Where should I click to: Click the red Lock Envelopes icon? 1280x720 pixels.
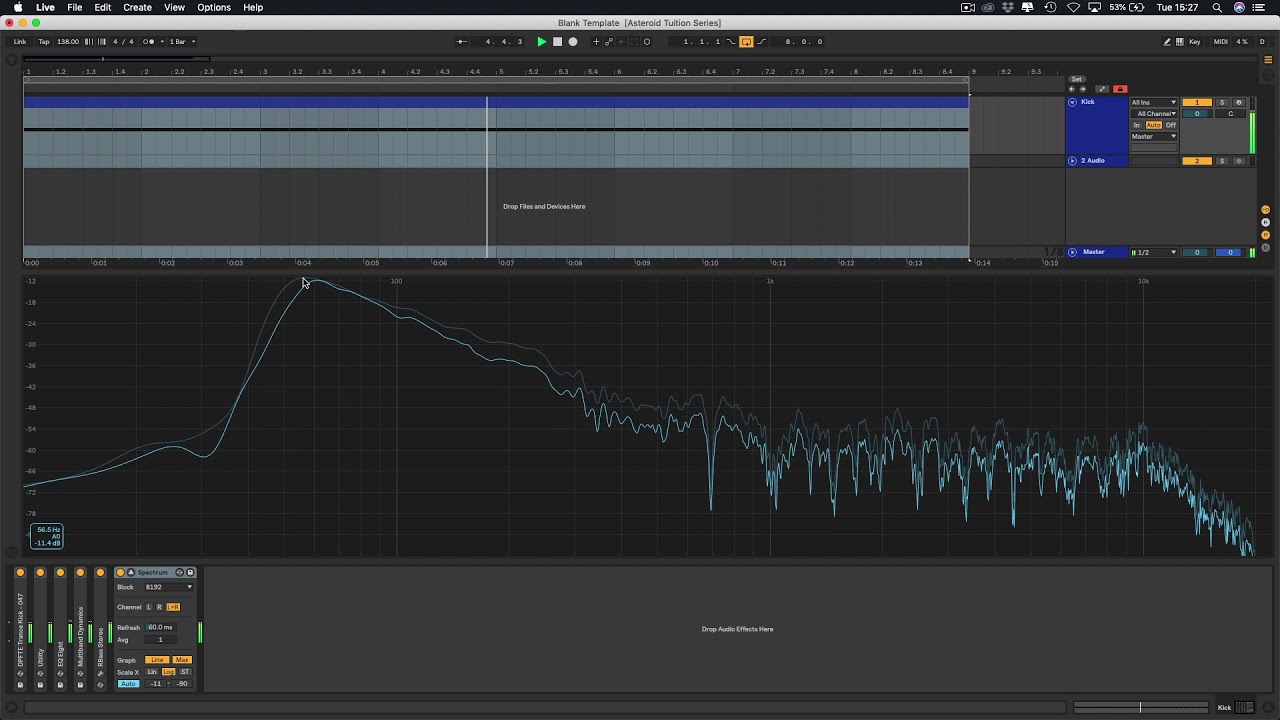point(1120,89)
